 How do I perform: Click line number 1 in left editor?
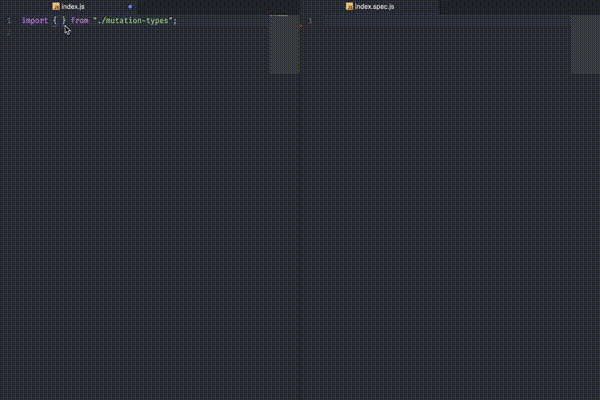(8, 21)
